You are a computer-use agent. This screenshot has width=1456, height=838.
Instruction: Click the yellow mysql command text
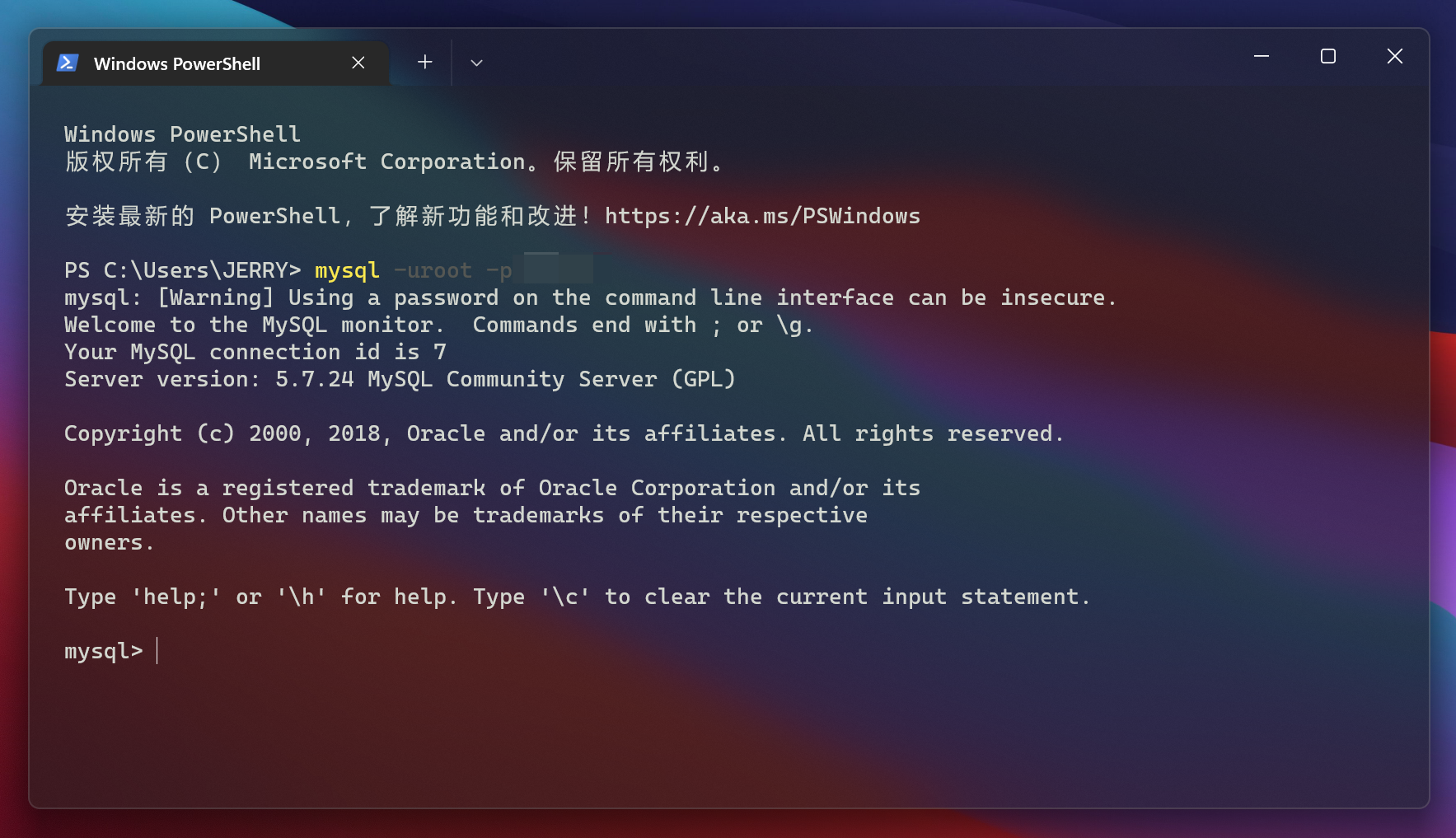(347, 270)
